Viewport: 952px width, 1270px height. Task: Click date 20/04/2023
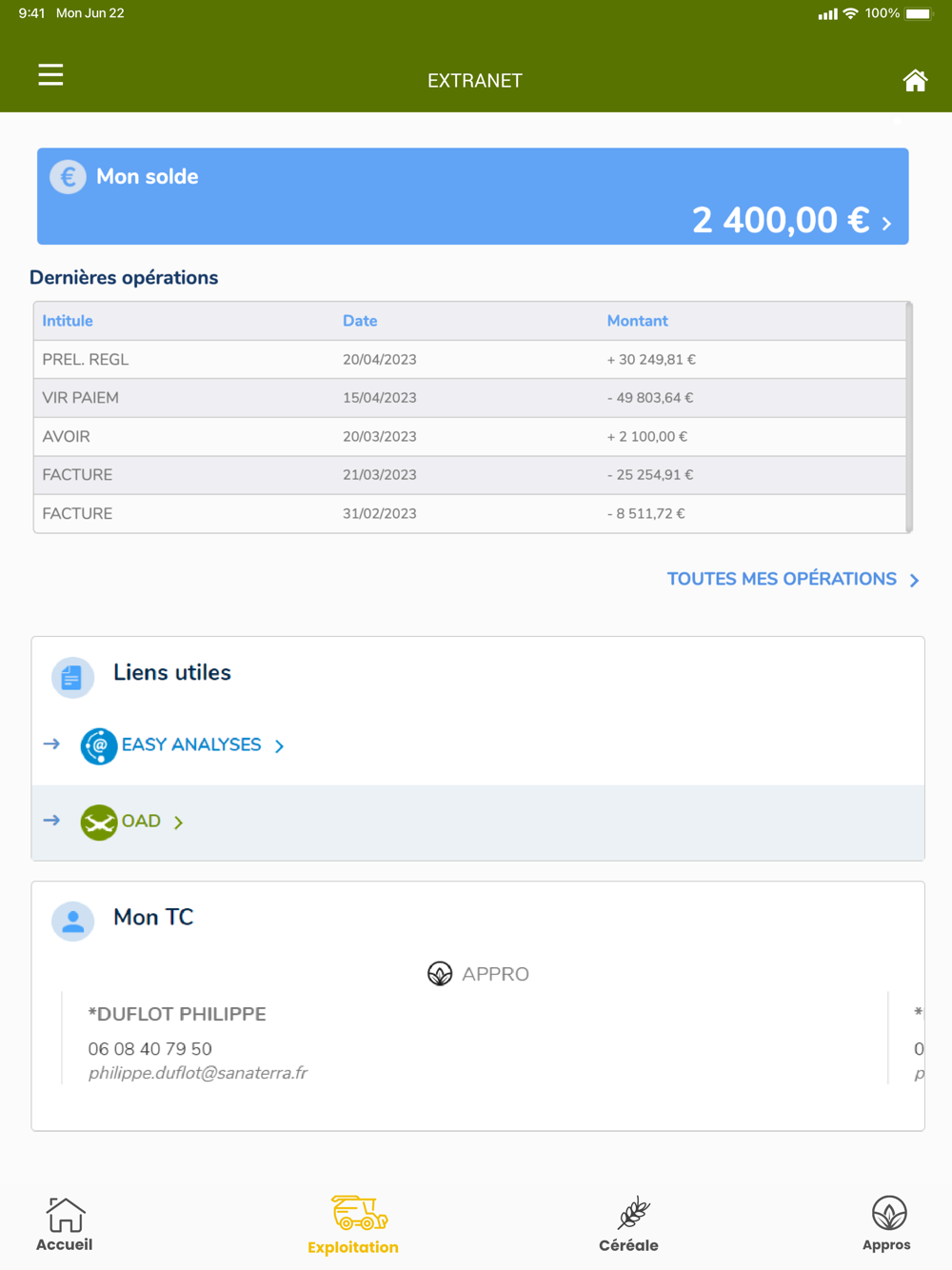pos(380,360)
